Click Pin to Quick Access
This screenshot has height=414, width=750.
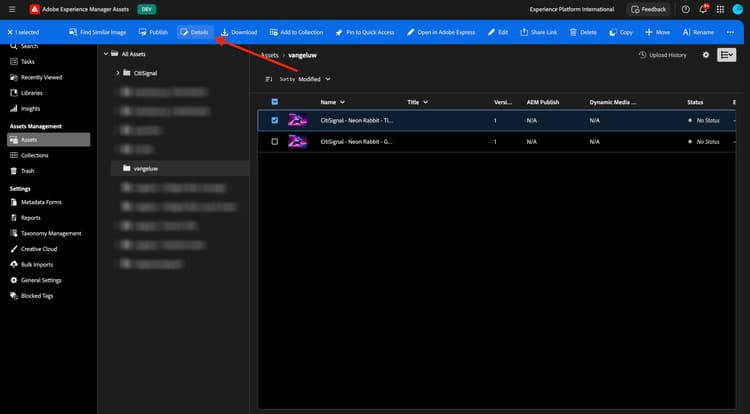[x=364, y=32]
